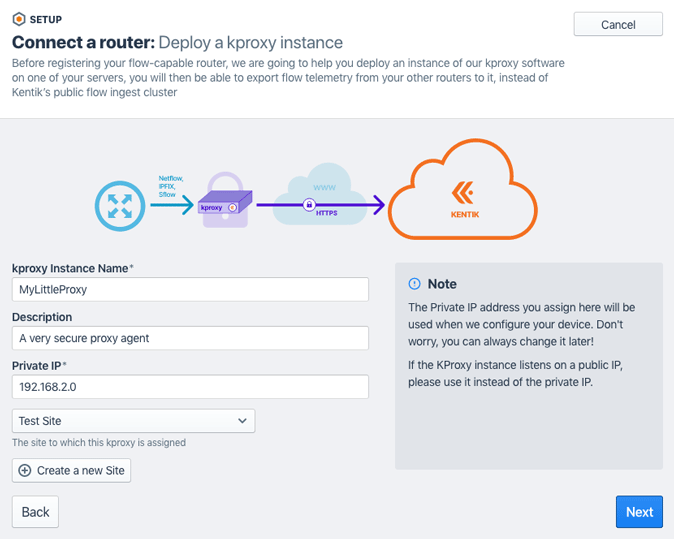Open the Test Site dropdown
674x539 pixels.
point(133,421)
